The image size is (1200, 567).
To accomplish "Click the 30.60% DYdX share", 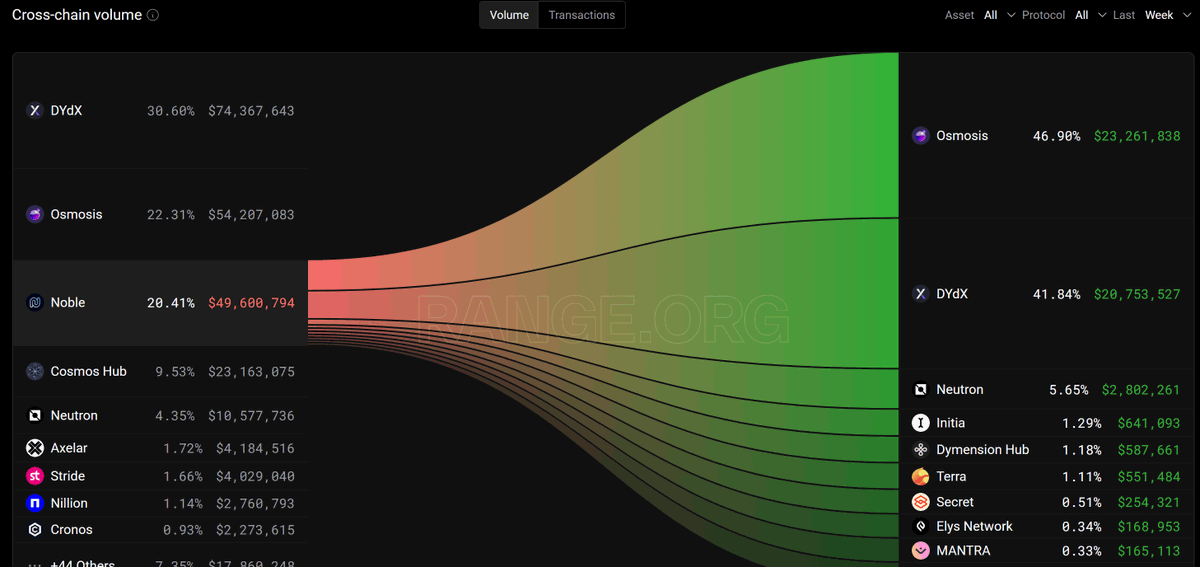I will [171, 111].
